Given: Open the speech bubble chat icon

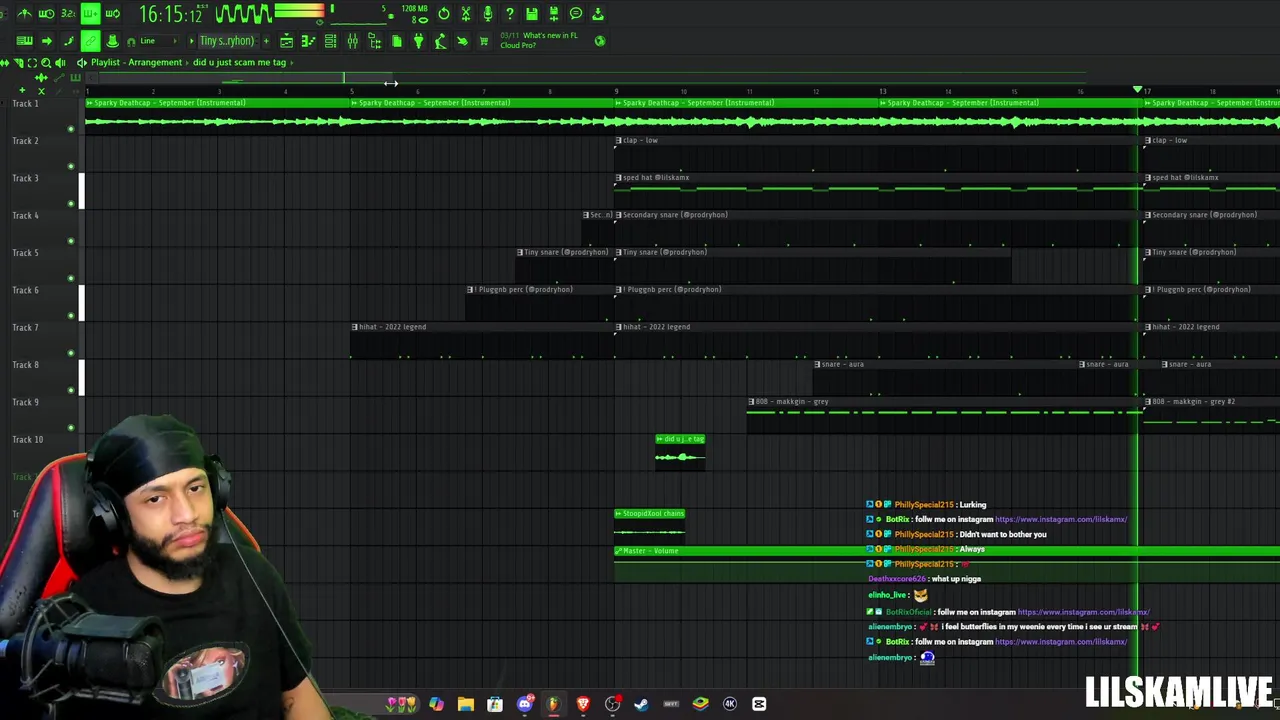Looking at the screenshot, I should coord(576,14).
